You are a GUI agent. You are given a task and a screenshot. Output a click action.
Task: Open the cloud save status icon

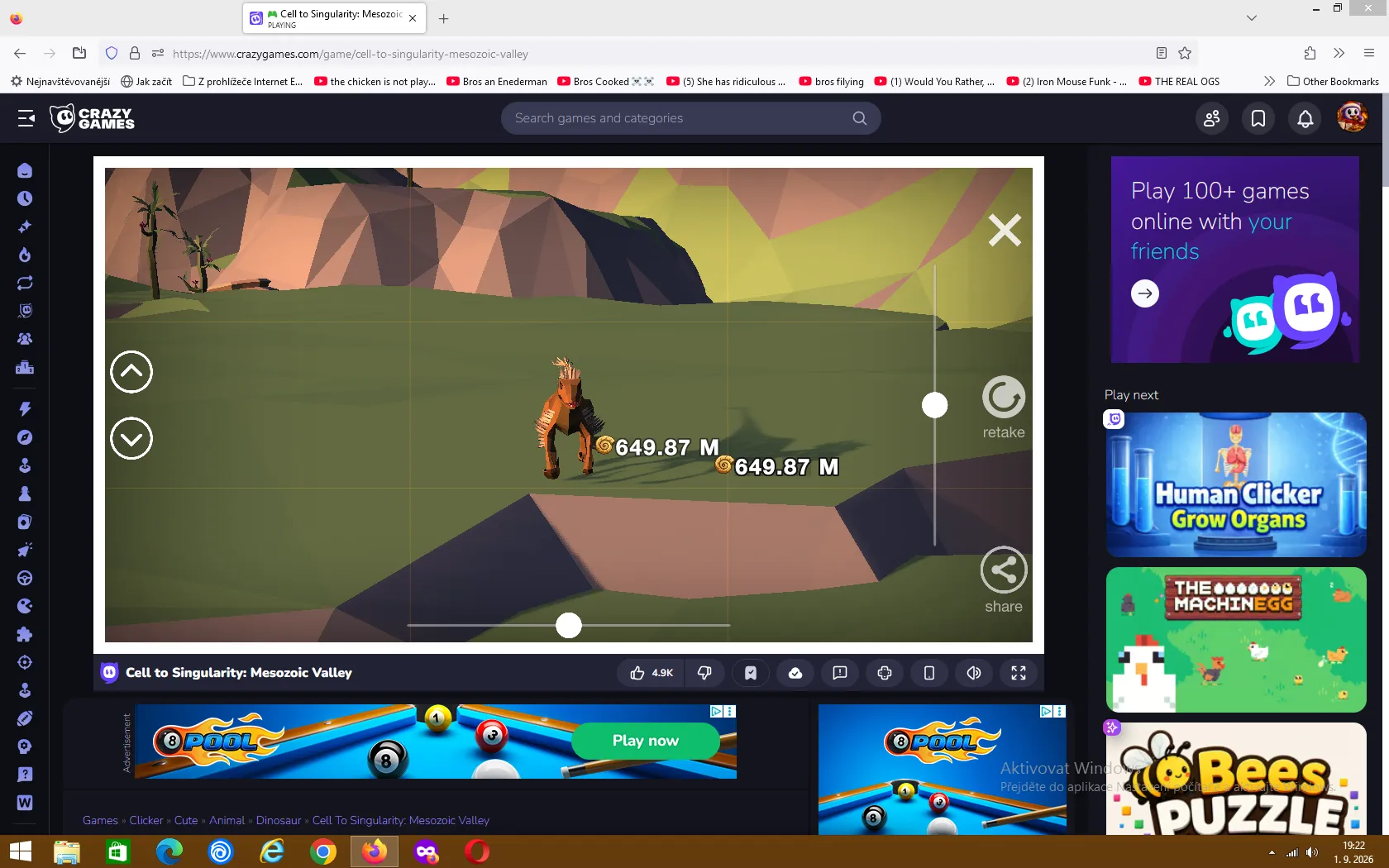pyautogui.click(x=795, y=673)
